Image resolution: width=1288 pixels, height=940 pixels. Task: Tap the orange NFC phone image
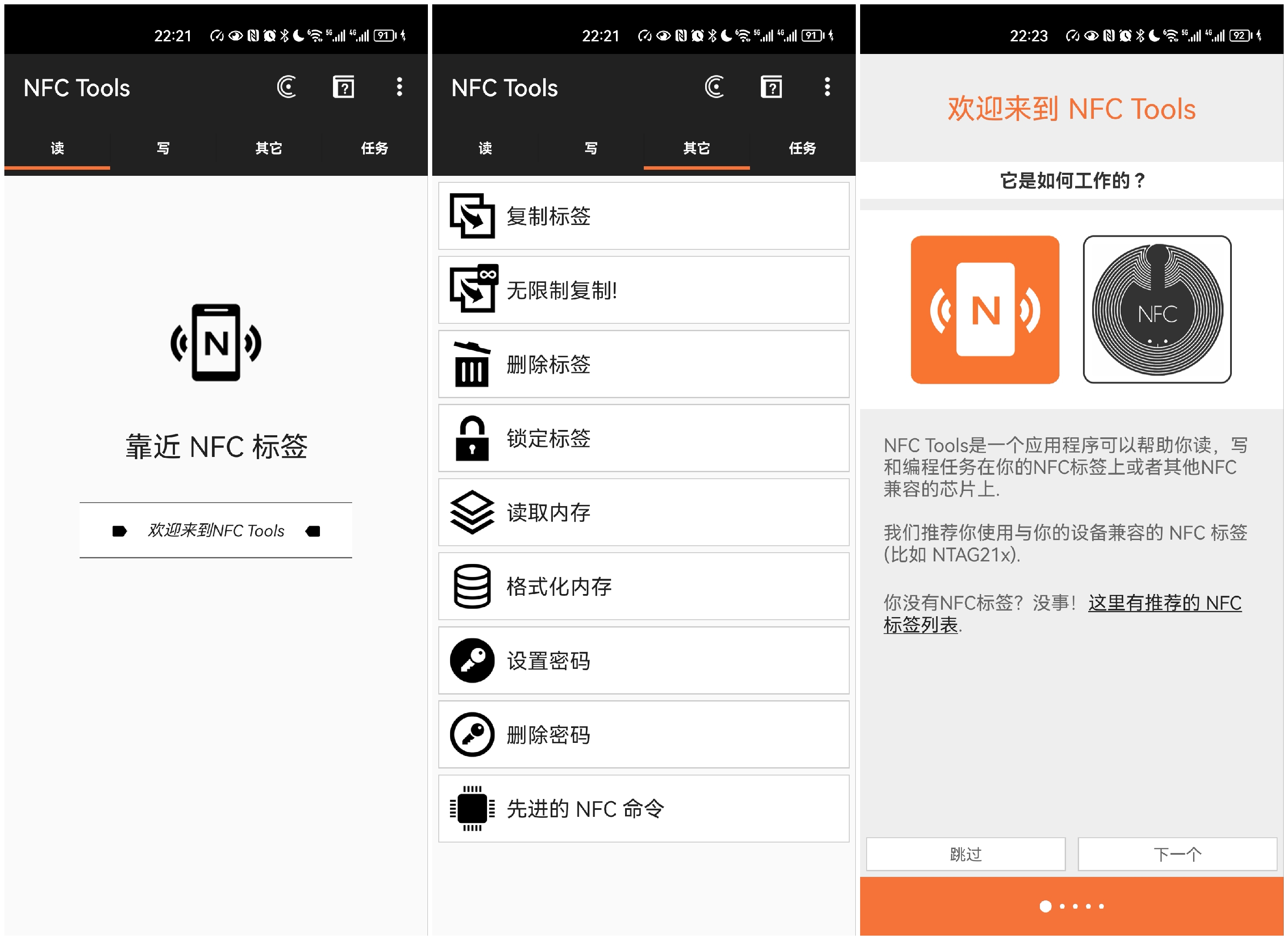coord(985,309)
